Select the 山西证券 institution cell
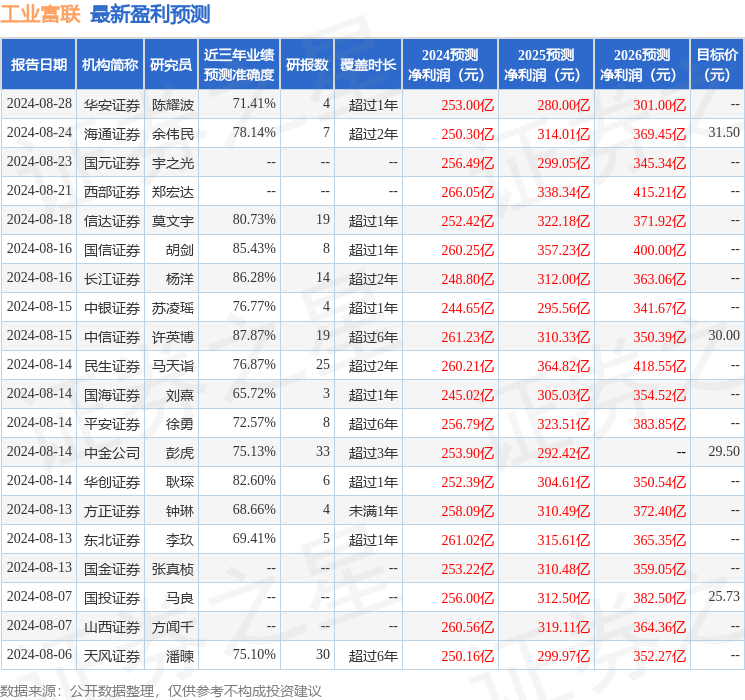The image size is (745, 700). click(112, 627)
